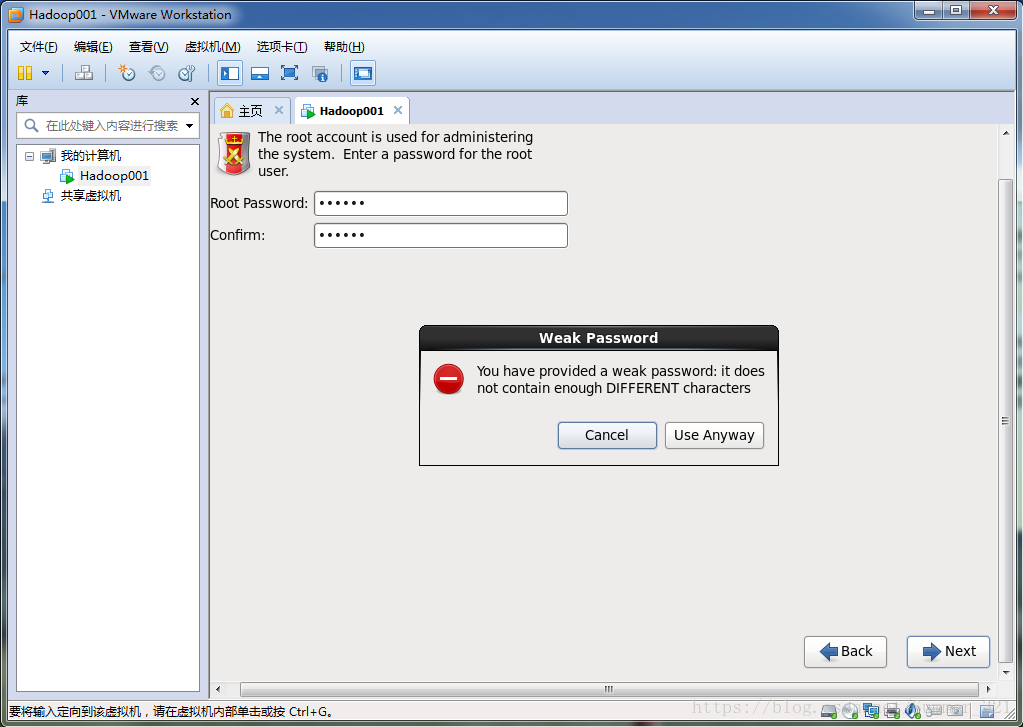The image size is (1023, 727).
Task: Click the scroll right arrow
Action: (x=988, y=689)
